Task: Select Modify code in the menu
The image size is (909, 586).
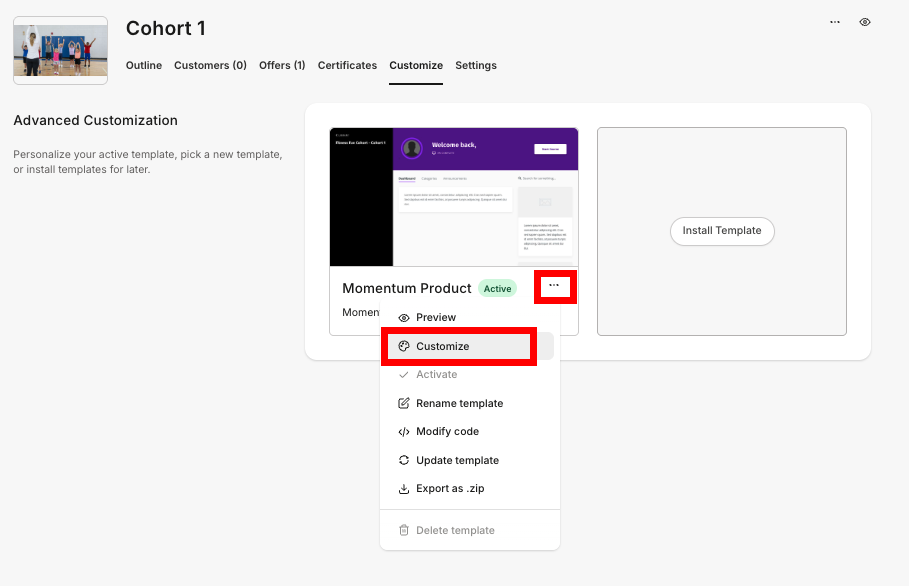Action: click(470, 431)
